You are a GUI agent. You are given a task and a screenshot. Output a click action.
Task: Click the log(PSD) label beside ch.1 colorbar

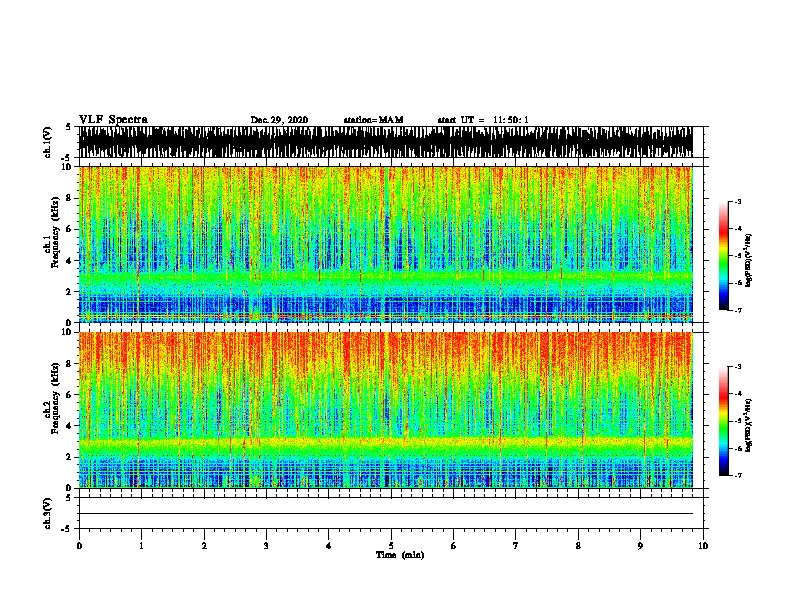(749, 260)
